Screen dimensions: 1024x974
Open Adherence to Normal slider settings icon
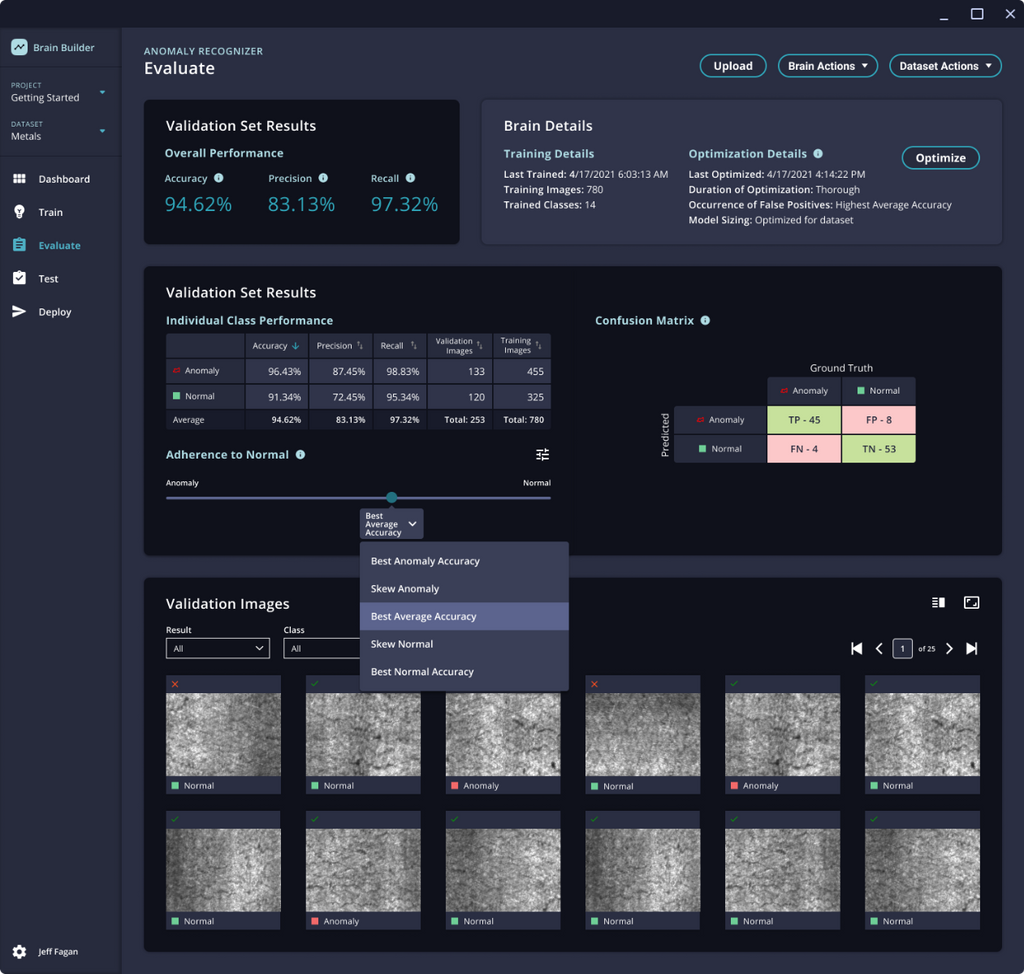pyautogui.click(x=542, y=455)
